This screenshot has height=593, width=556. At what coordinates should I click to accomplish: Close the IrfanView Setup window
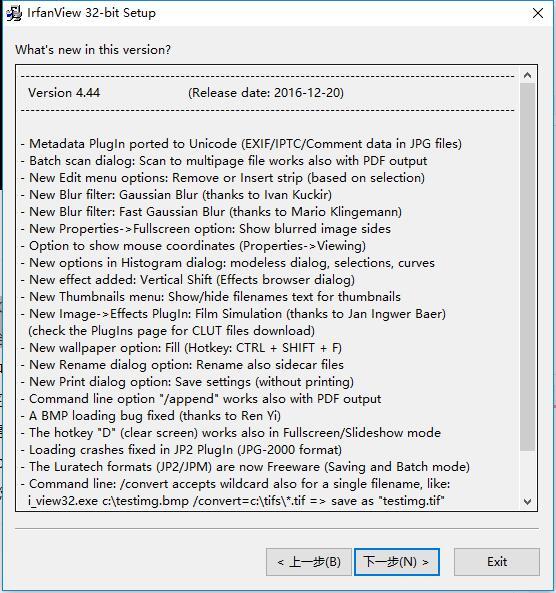pos(537,13)
